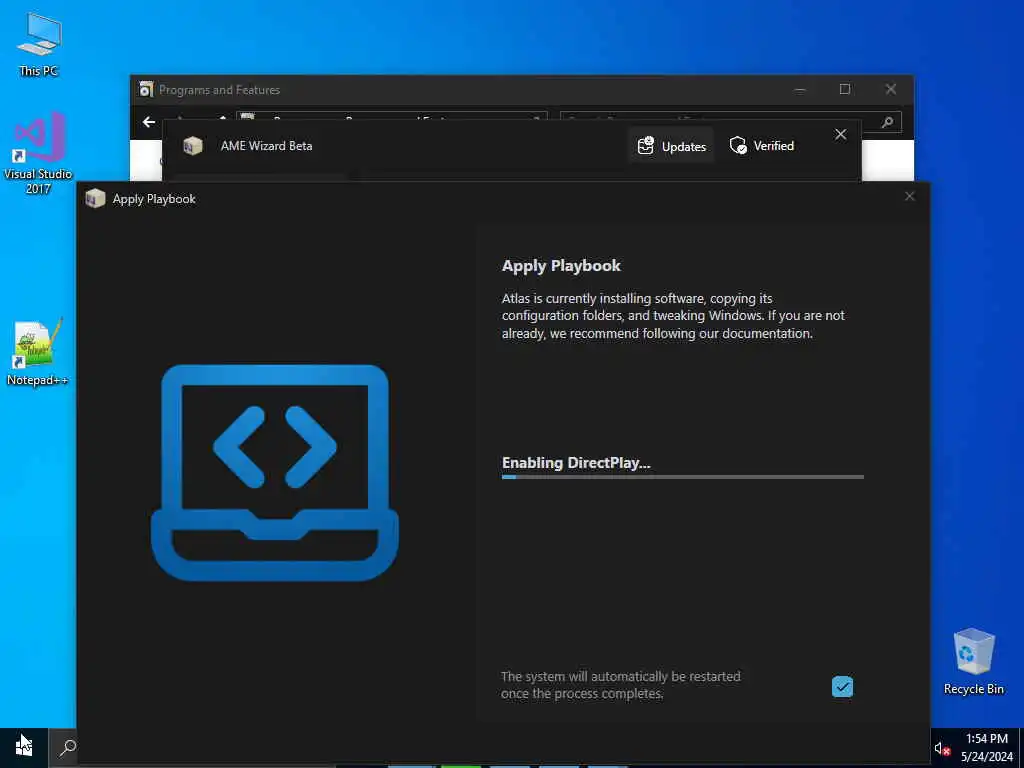Click the Apply Playbook heading text
This screenshot has width=1024, height=768.
561,266
